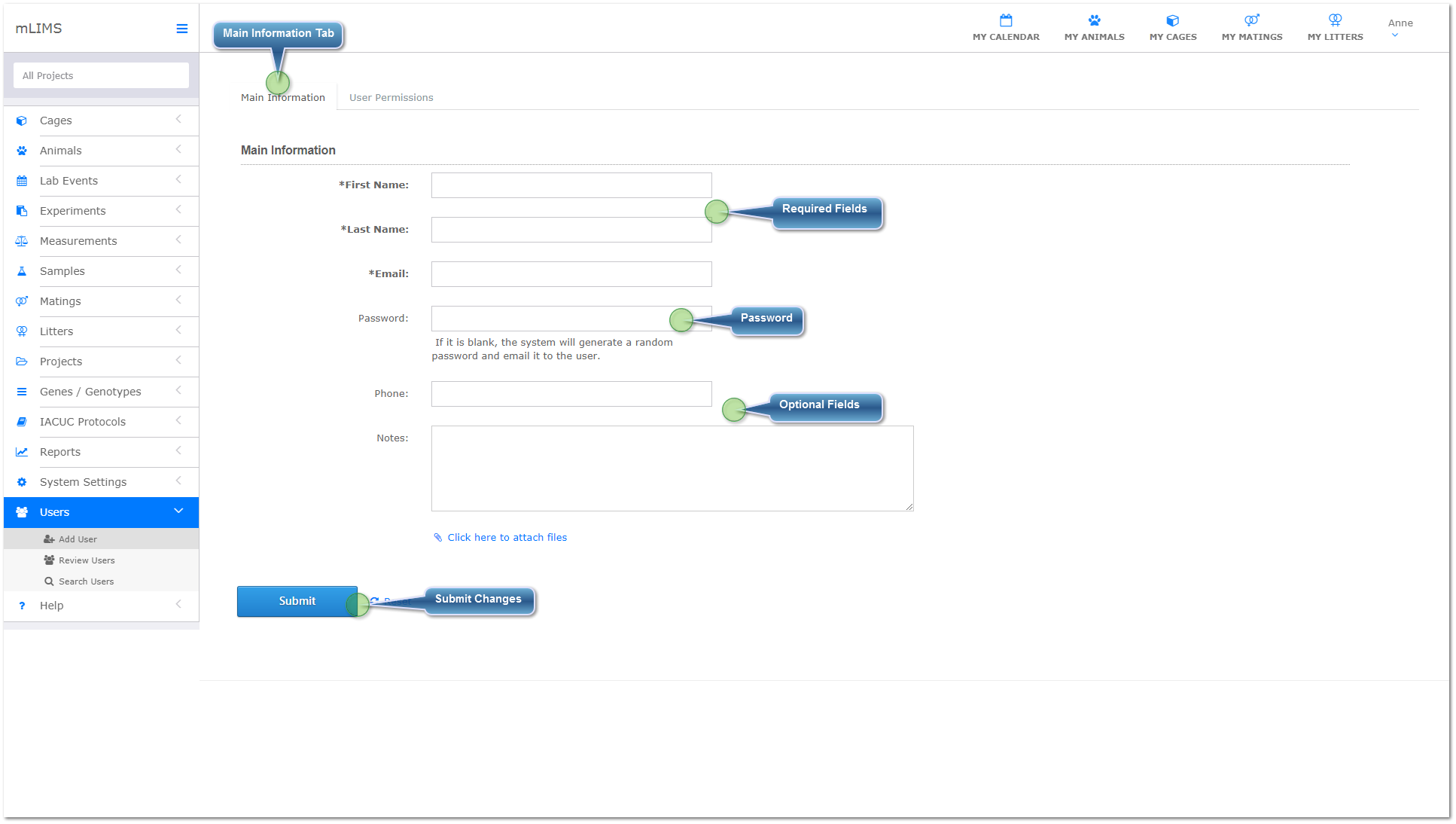Click the My Litters icon

(1335, 22)
